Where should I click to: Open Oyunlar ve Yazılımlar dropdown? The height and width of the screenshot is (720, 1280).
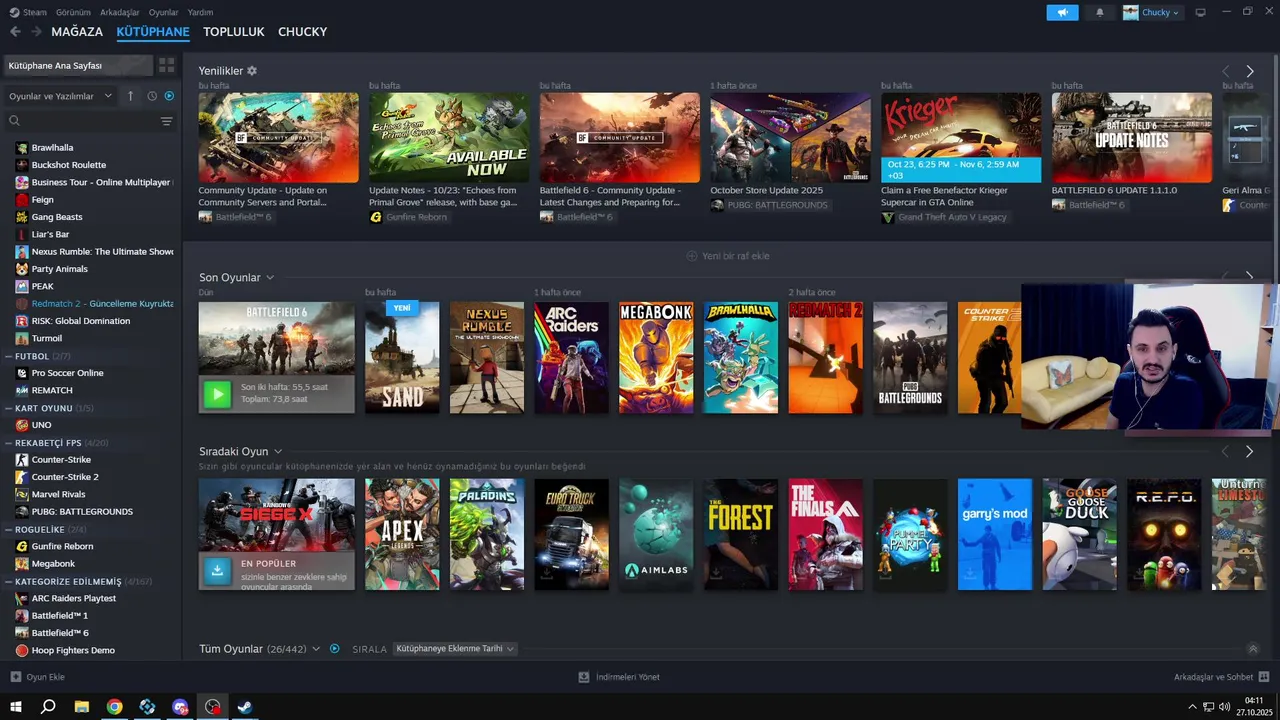tap(61, 96)
